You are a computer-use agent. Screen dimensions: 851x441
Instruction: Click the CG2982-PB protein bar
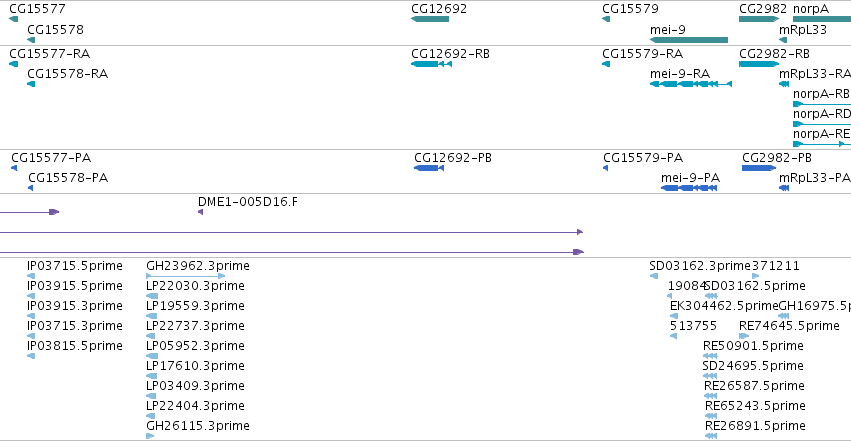tap(759, 168)
